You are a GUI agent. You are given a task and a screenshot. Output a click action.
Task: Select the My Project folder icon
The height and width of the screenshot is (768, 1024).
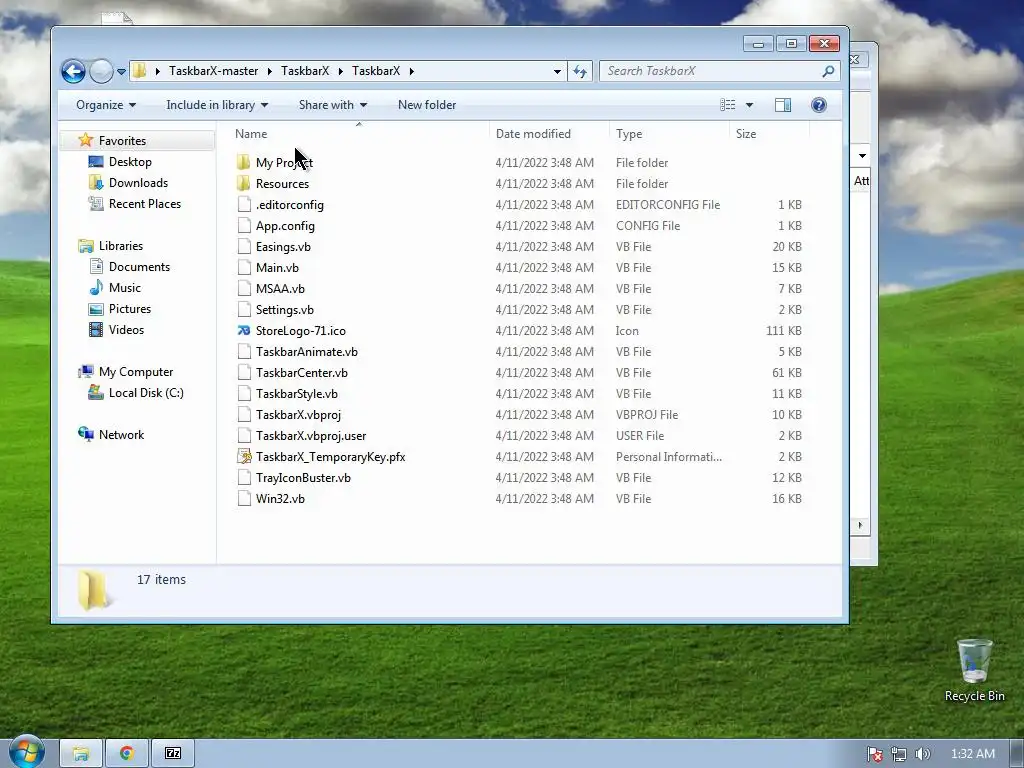coord(244,163)
